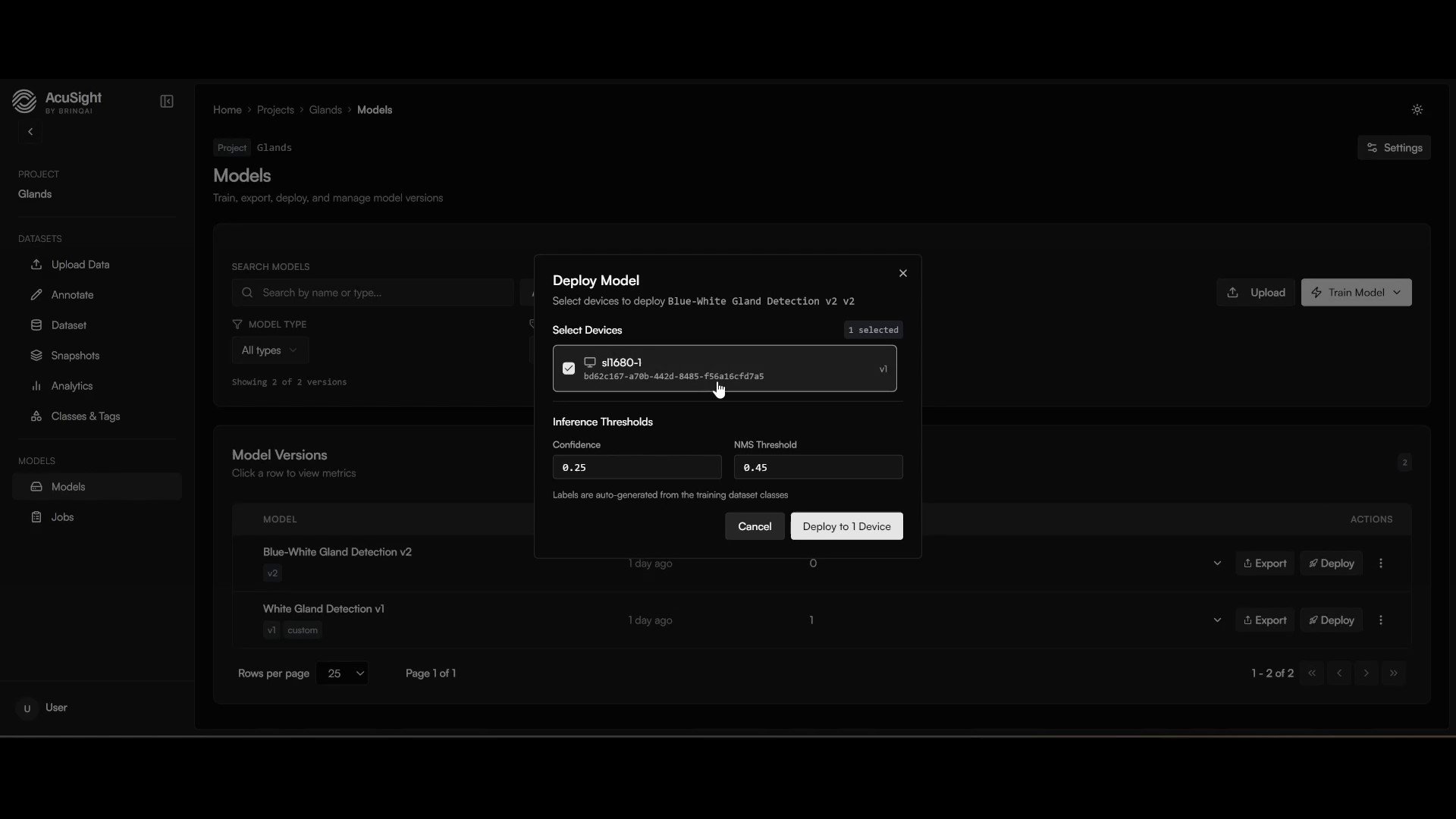
Task: Open Snapshots in sidebar
Action: point(97,356)
